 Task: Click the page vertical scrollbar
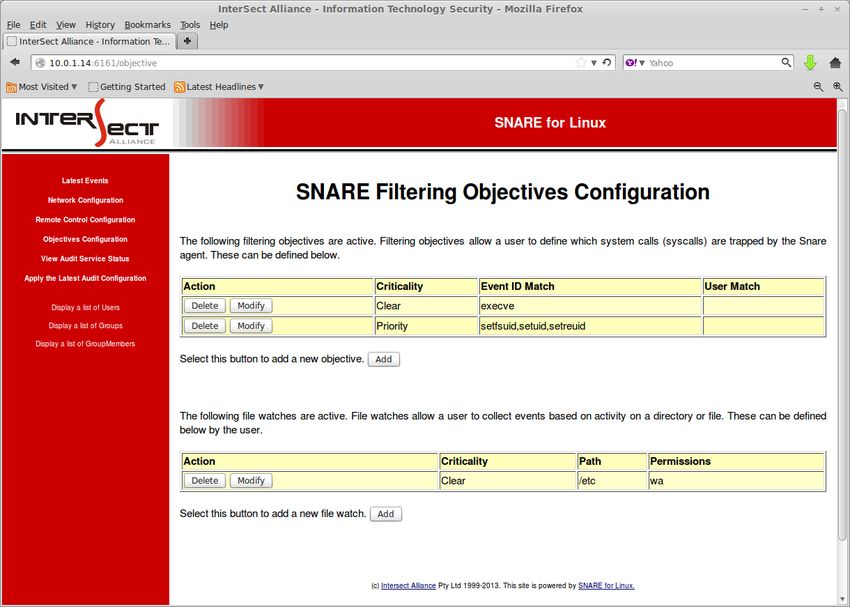(842, 325)
